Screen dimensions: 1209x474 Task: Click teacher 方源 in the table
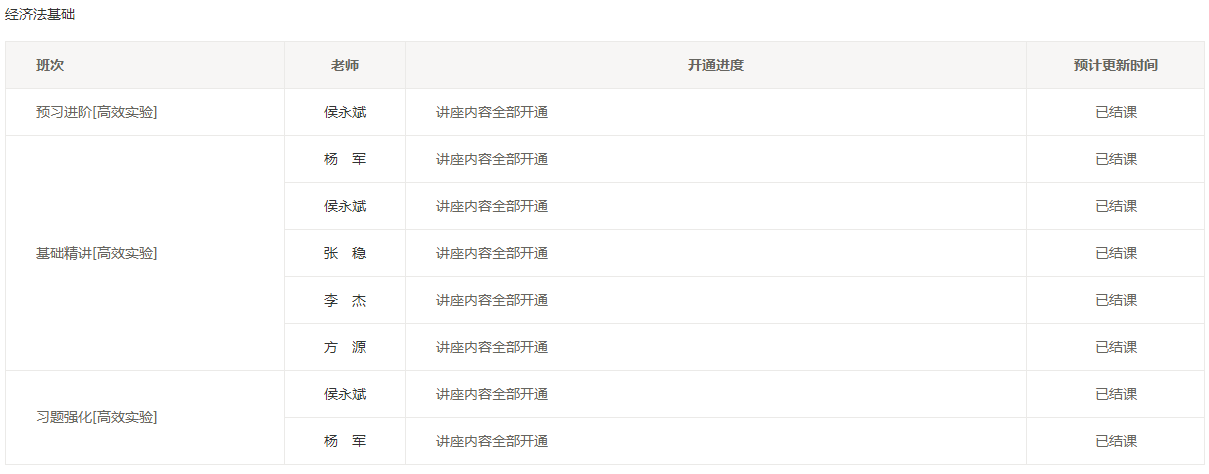tap(345, 347)
